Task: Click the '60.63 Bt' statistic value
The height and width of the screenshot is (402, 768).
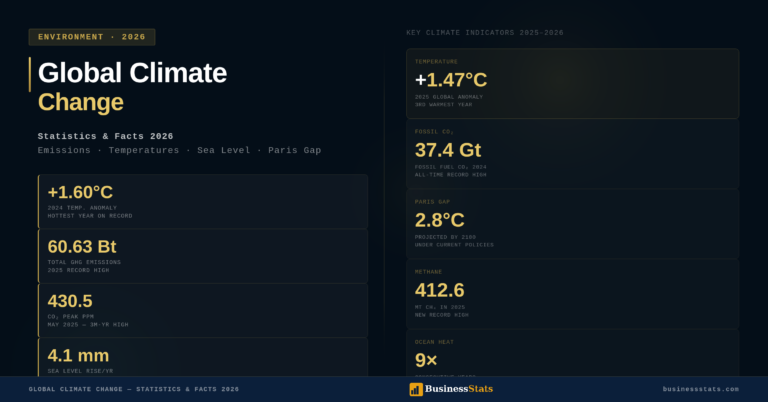Action: coord(82,246)
